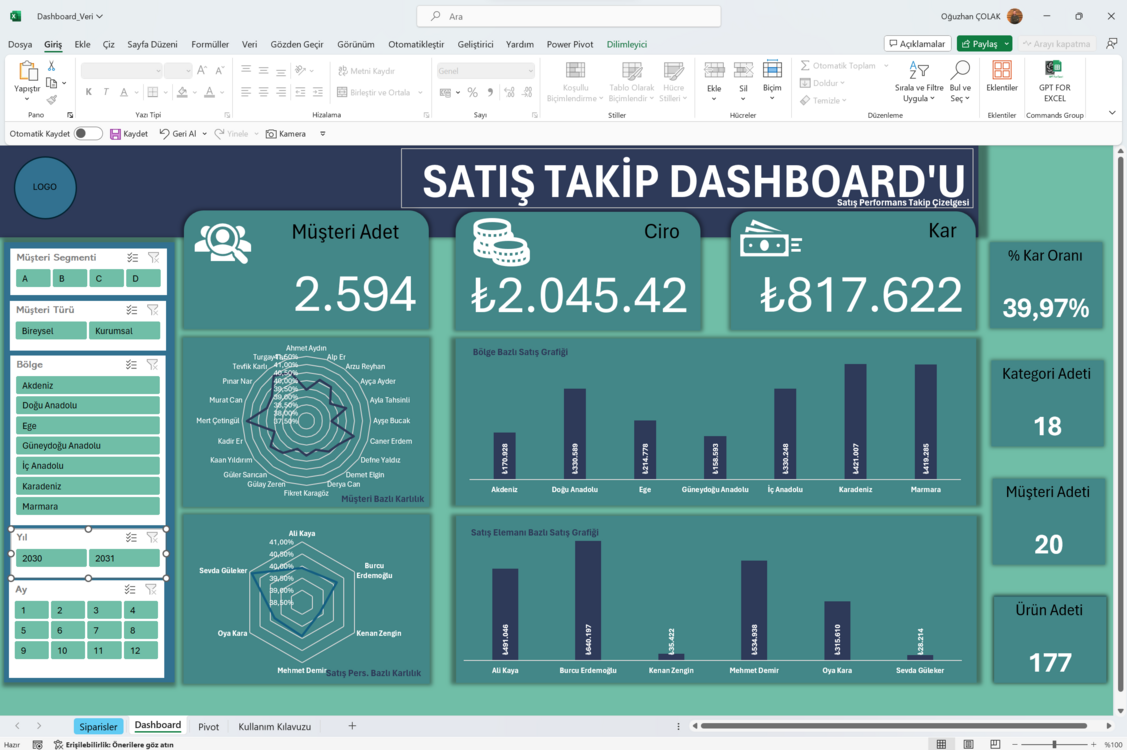1127x750 pixels.
Task: Open Geri Al history dropdown arrow
Action: pyautogui.click(x=205, y=134)
